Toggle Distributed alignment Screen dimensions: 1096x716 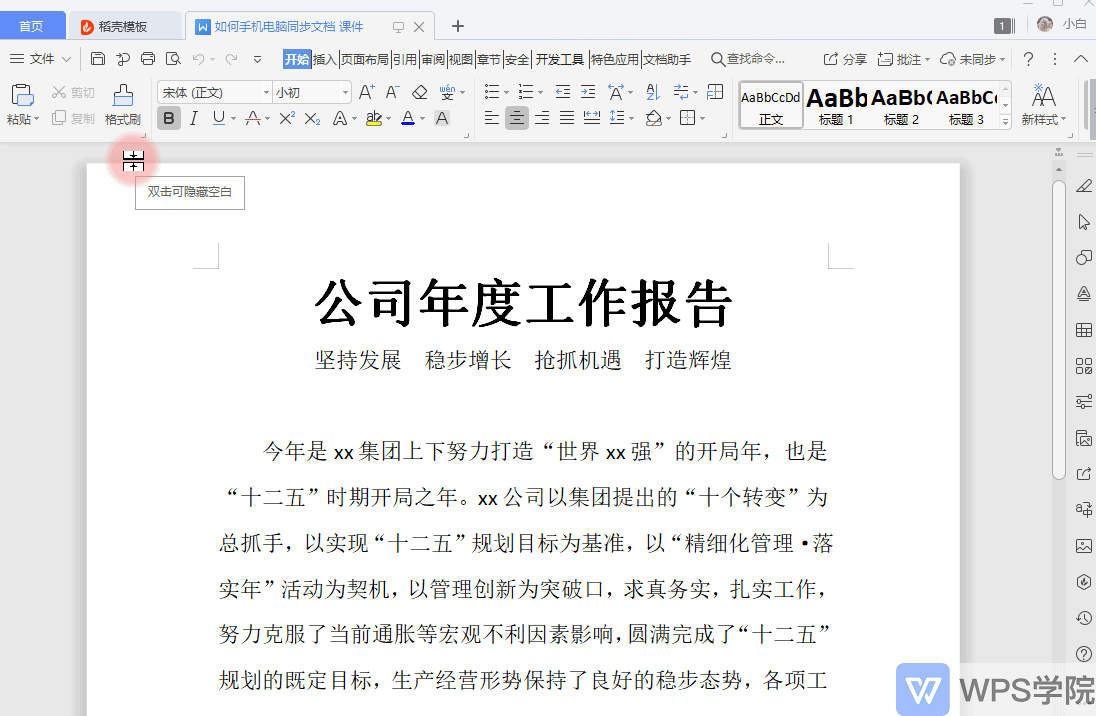(592, 119)
